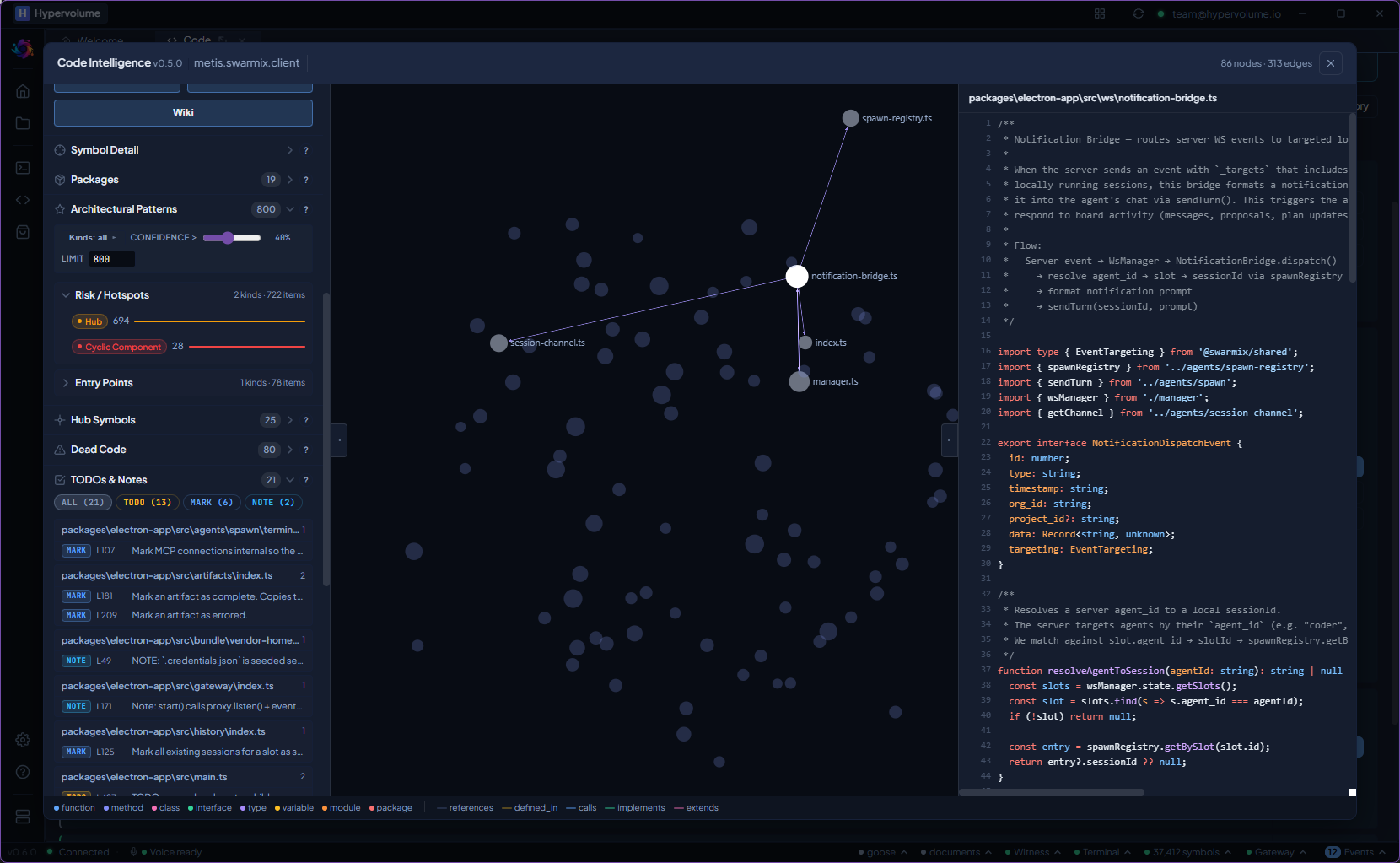
Task: Click the help icon next to Packages
Action: (306, 180)
